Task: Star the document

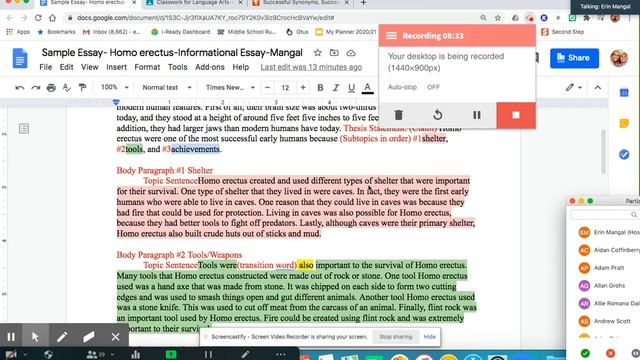Action: 318,53
